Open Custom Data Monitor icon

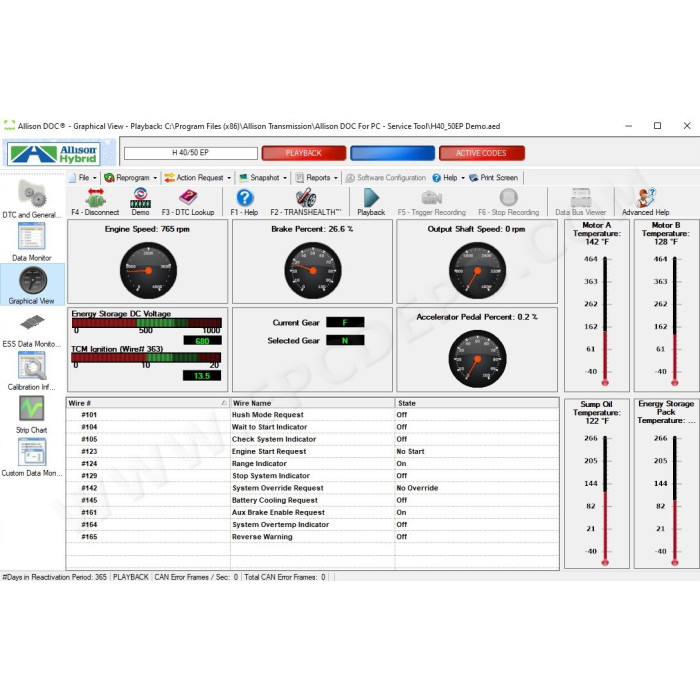tap(32, 452)
